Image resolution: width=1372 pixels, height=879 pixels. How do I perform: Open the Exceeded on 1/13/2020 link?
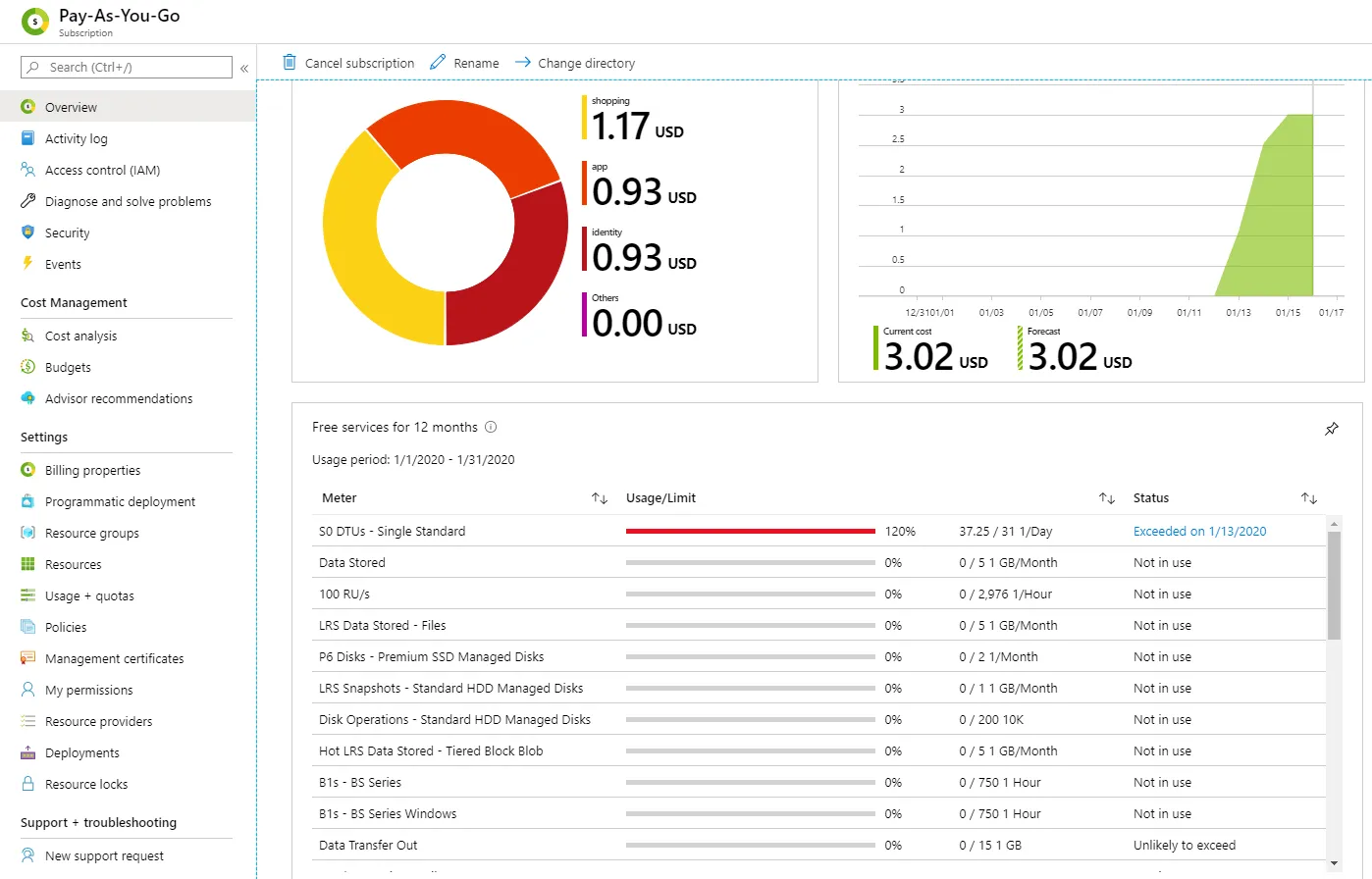point(1199,531)
